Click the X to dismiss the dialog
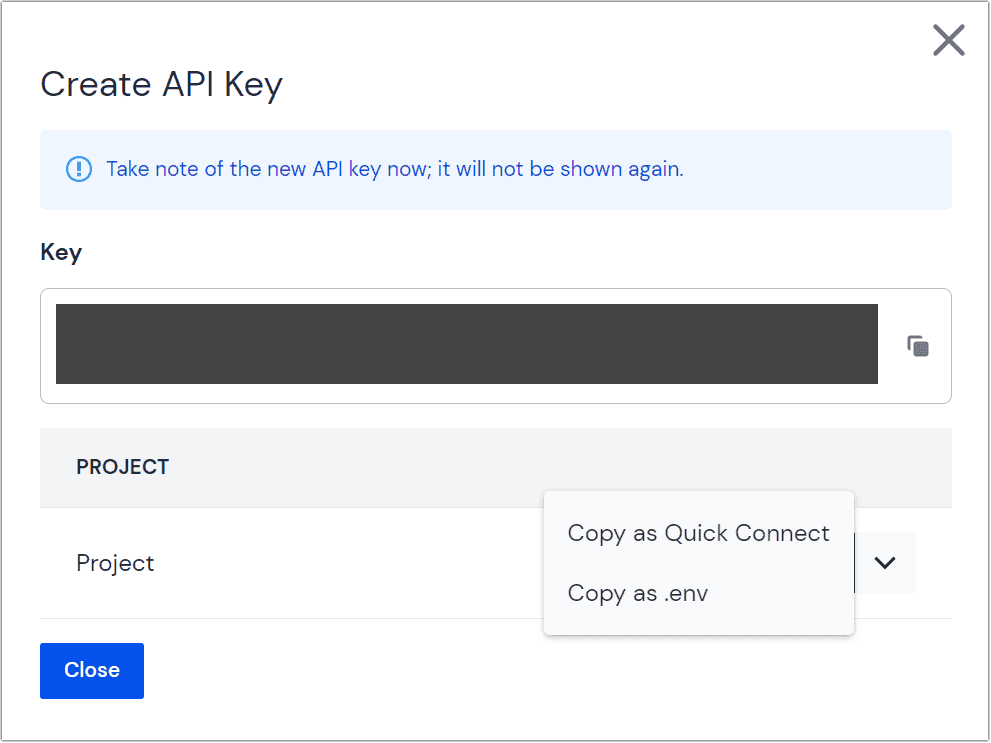The height and width of the screenshot is (743, 991). coord(947,40)
